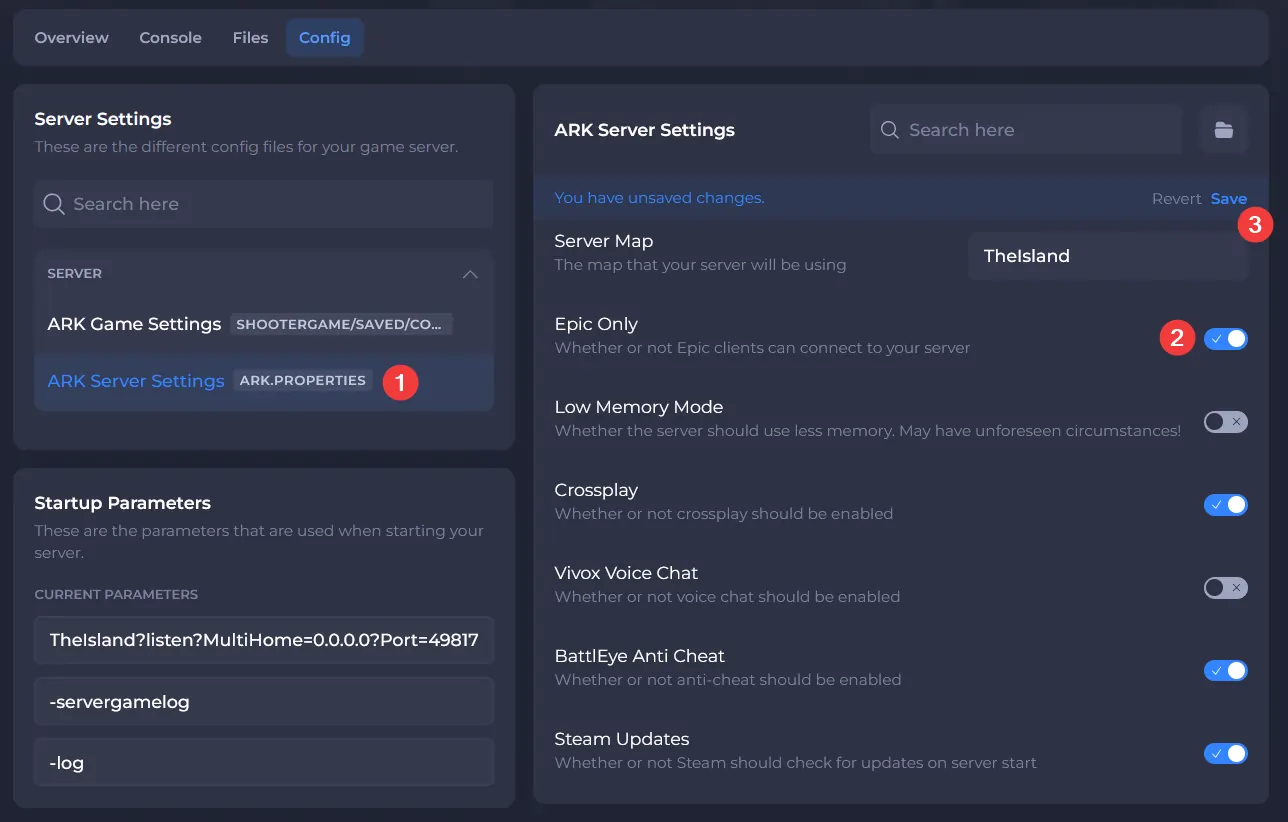
Task: Open ARK Game Settings config file
Action: 264,324
